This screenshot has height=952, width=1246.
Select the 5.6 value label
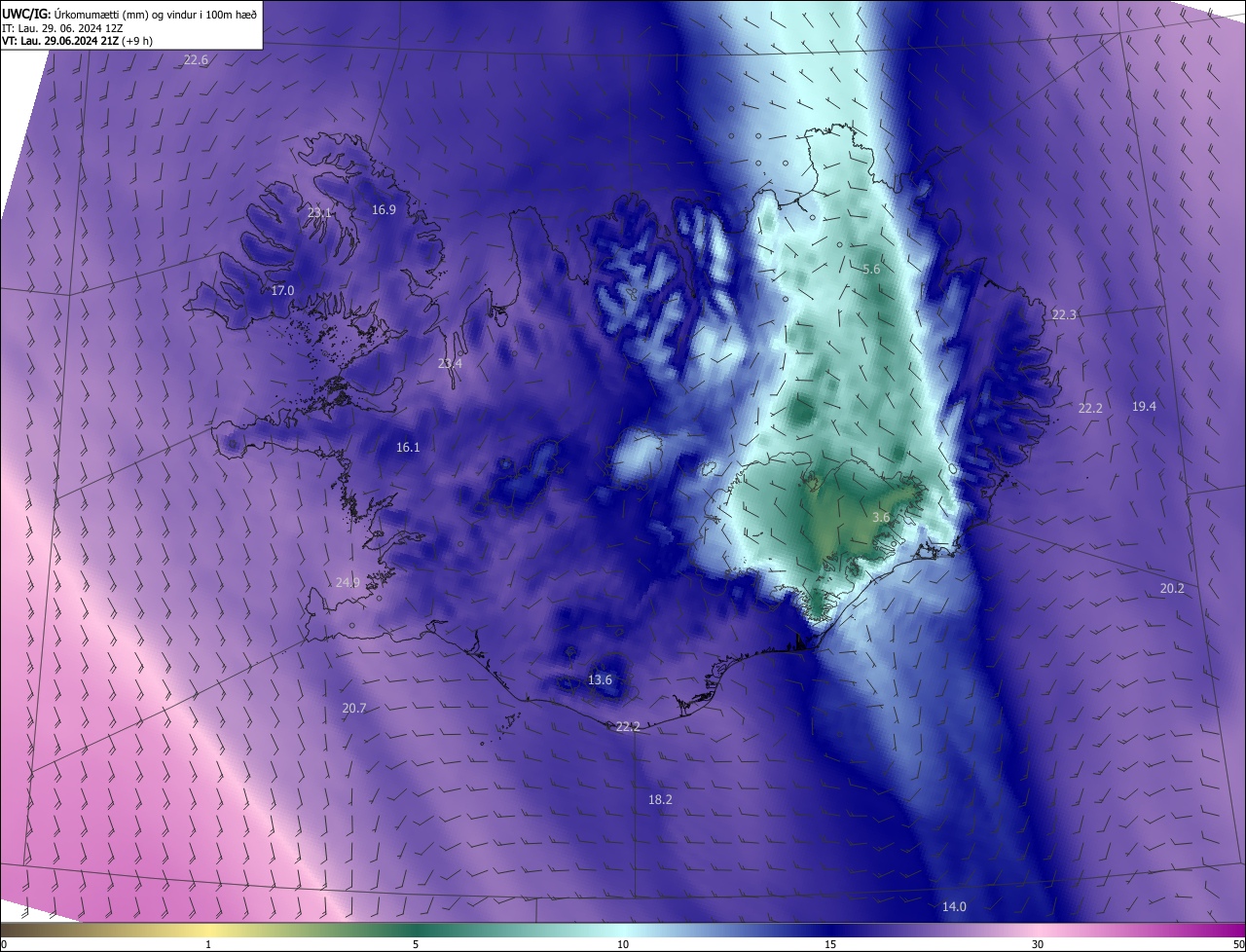(871, 270)
